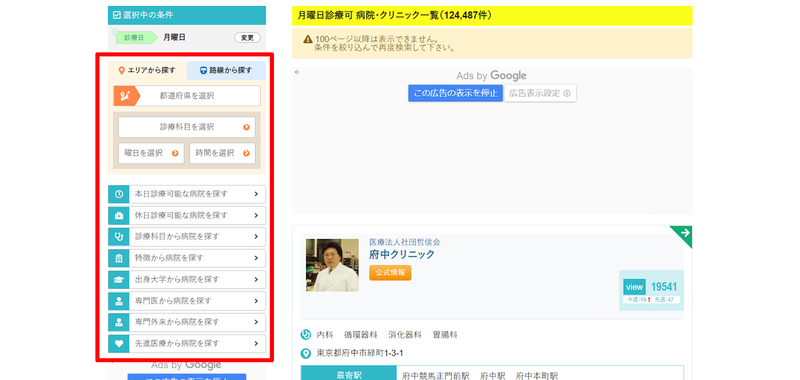Click the person icon for 専門外来から病院を探す
This screenshot has height=380, width=800.
(119, 322)
